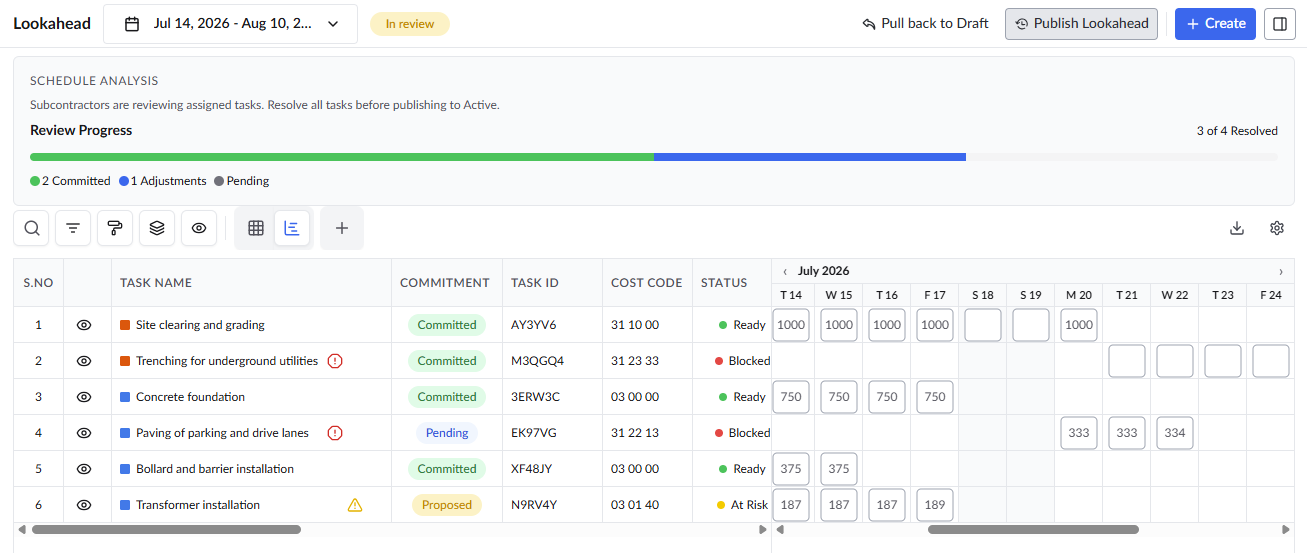
Task: Click the timeline horizontal scrollbar
Action: click(1033, 530)
